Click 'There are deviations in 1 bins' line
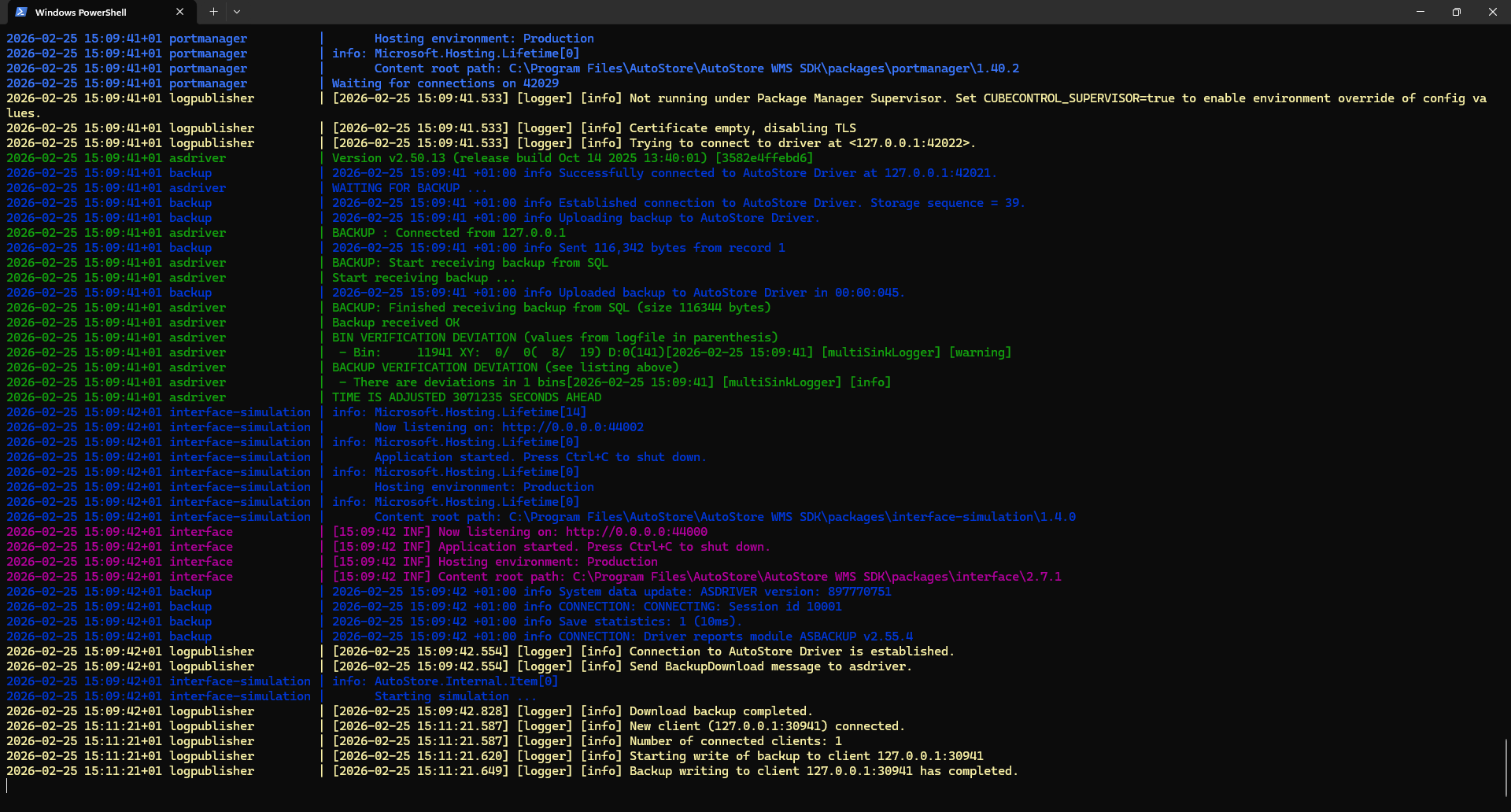The height and width of the screenshot is (812, 1511). pos(460,382)
